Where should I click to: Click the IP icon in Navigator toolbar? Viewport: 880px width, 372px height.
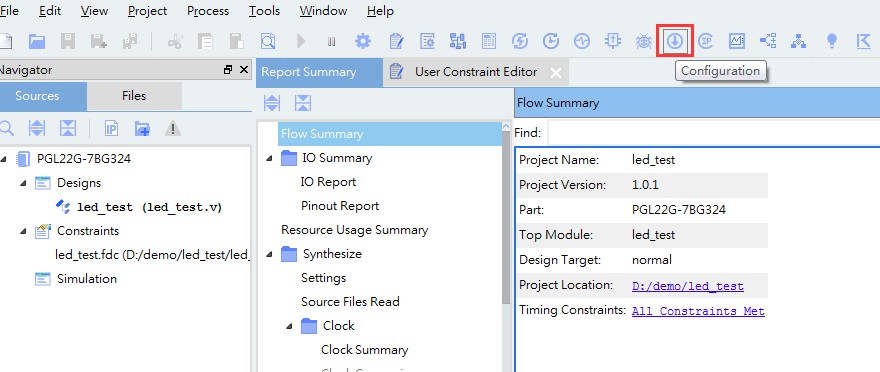pos(111,128)
